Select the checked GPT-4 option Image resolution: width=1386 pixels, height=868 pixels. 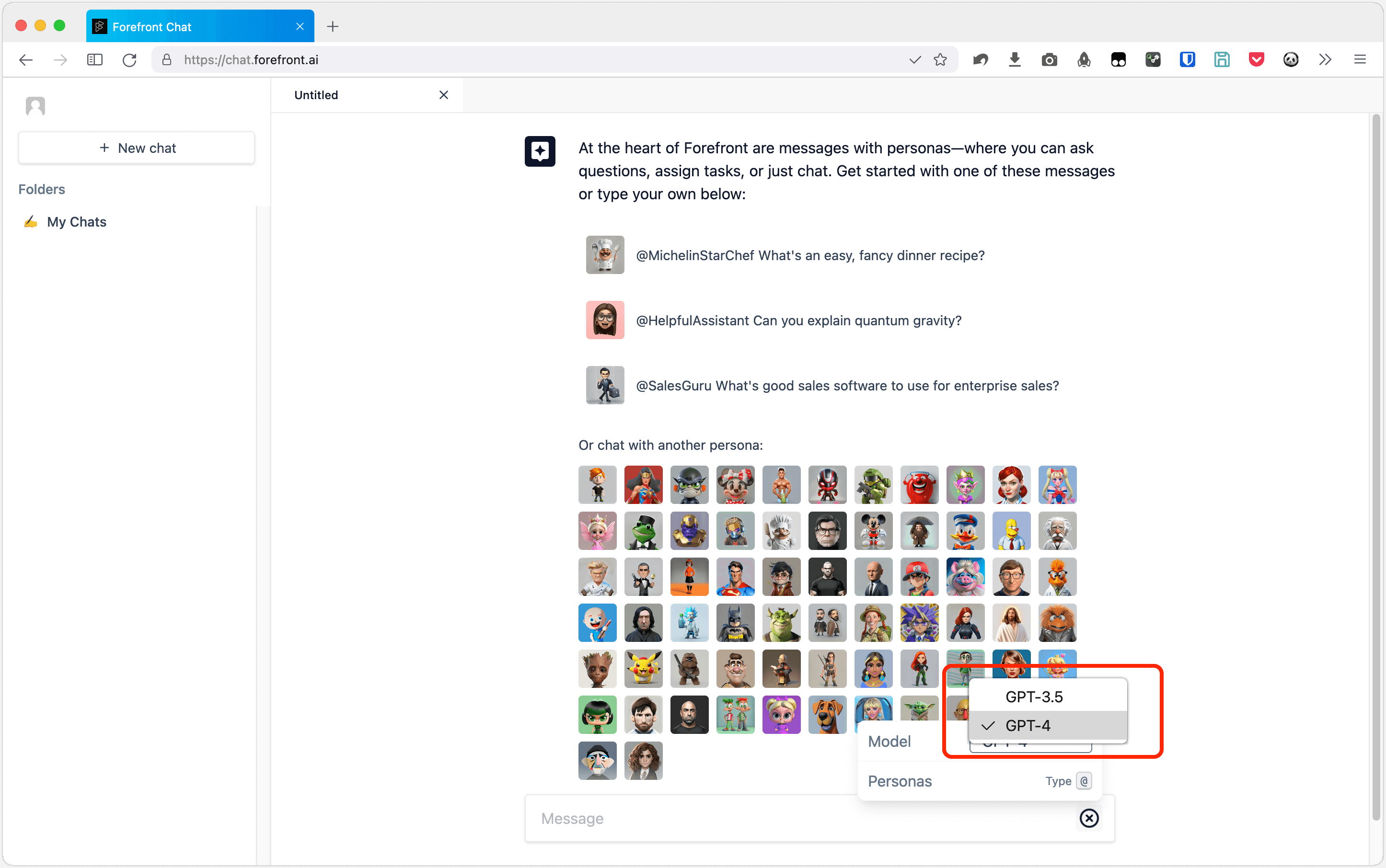(1028, 726)
